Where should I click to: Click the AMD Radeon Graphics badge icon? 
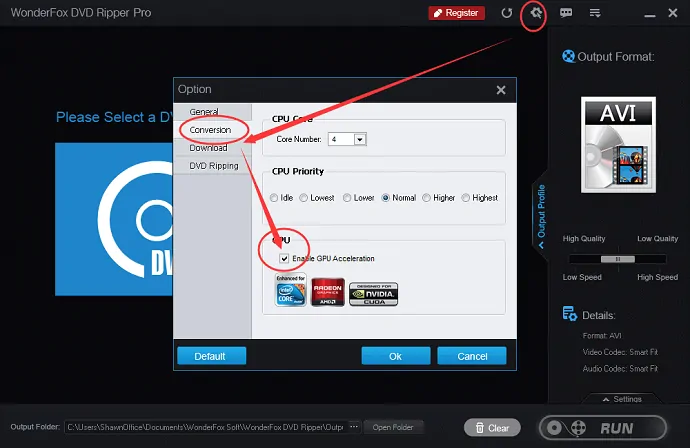click(328, 291)
